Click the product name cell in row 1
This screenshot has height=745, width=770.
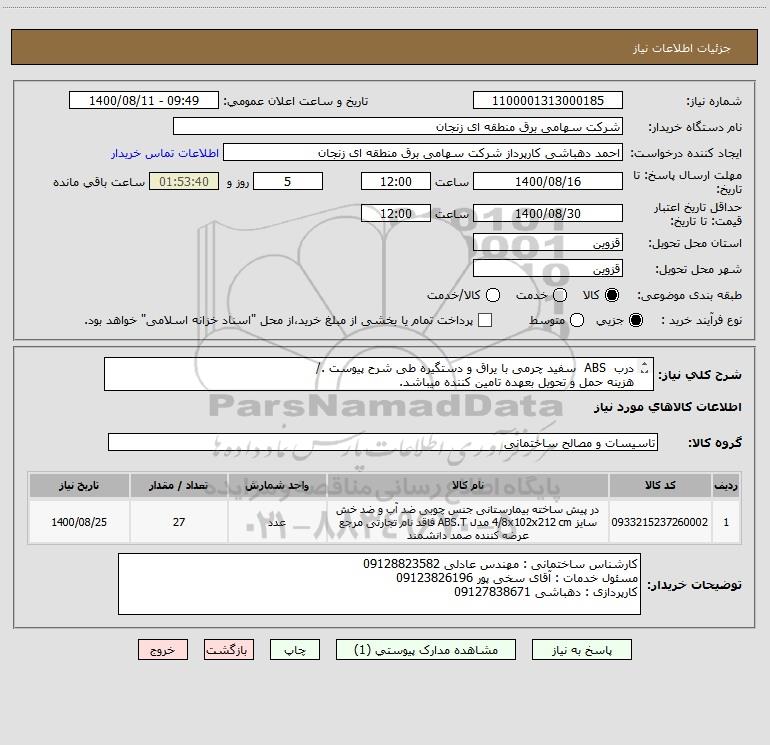pyautogui.click(x=468, y=522)
